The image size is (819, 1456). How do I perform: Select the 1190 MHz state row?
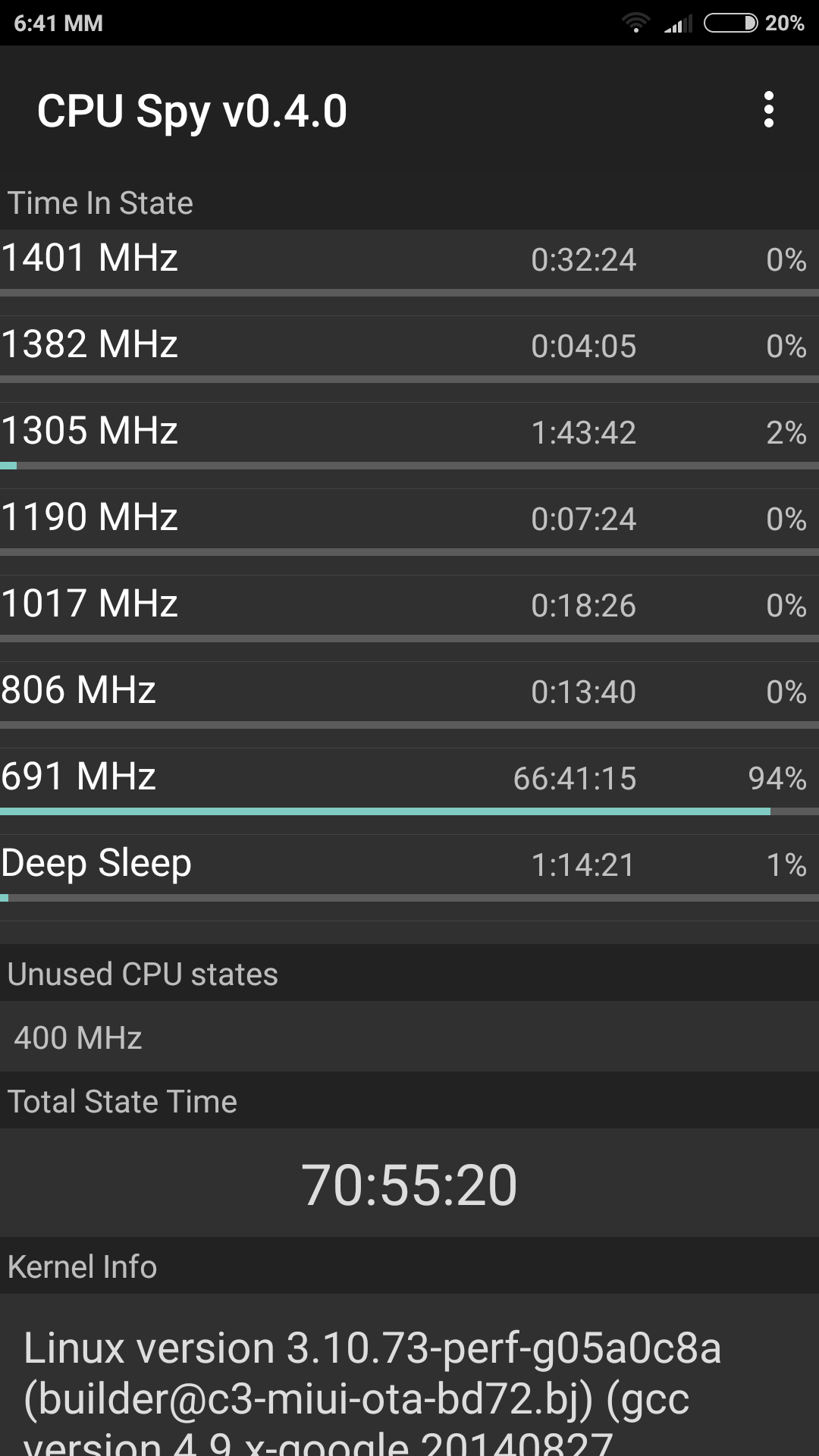pos(409,519)
